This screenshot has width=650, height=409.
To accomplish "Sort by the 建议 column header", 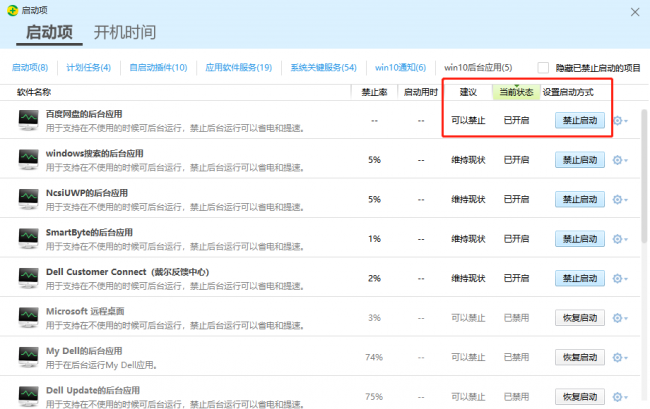I will click(x=468, y=92).
